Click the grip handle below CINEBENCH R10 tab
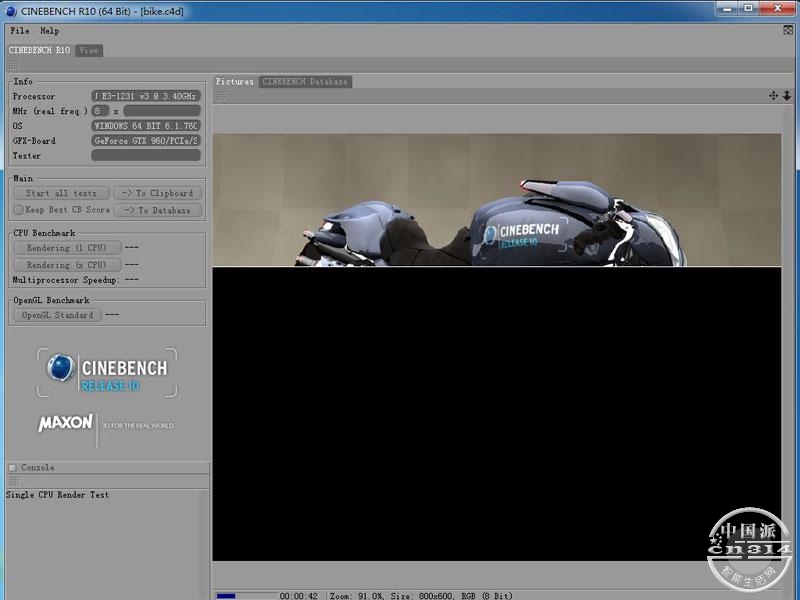Screen dimensions: 800x600 click(12, 63)
